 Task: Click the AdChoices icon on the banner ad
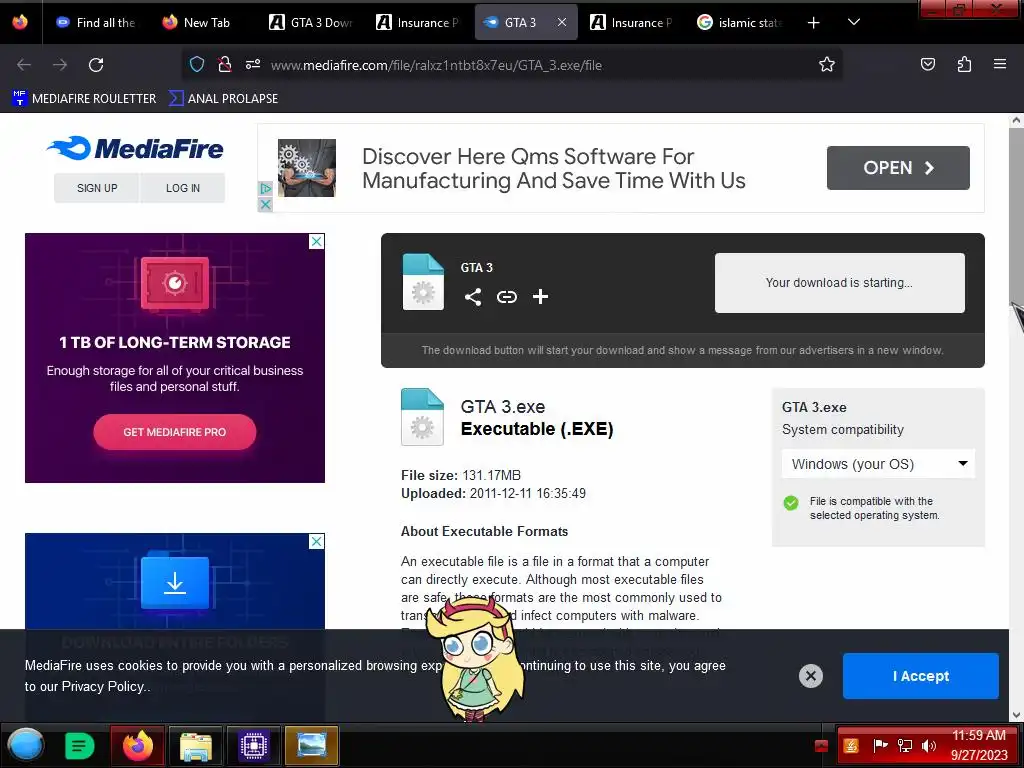265,188
